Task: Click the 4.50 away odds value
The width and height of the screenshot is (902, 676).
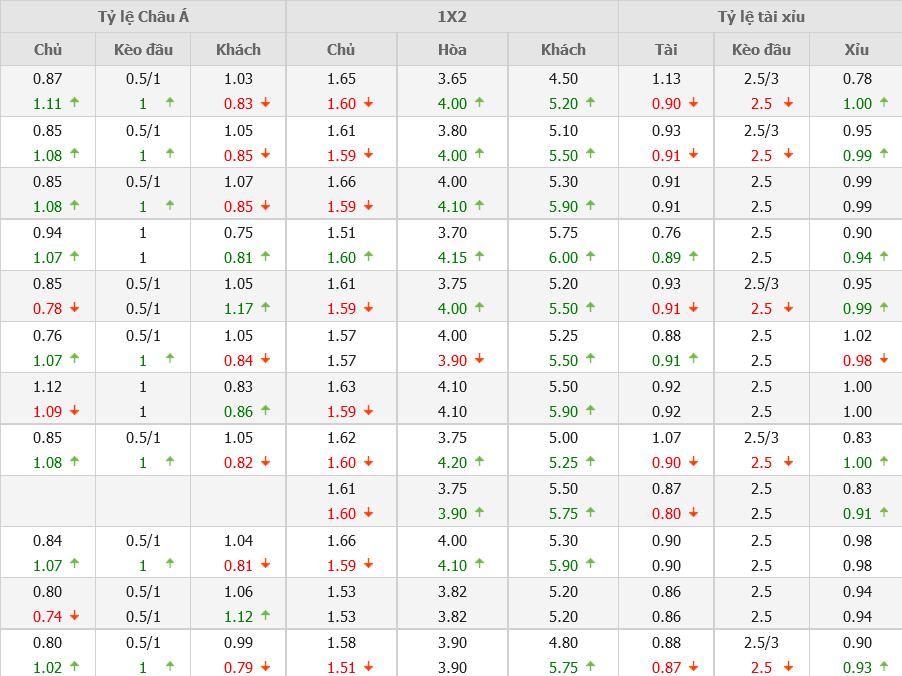Action: pos(563,79)
